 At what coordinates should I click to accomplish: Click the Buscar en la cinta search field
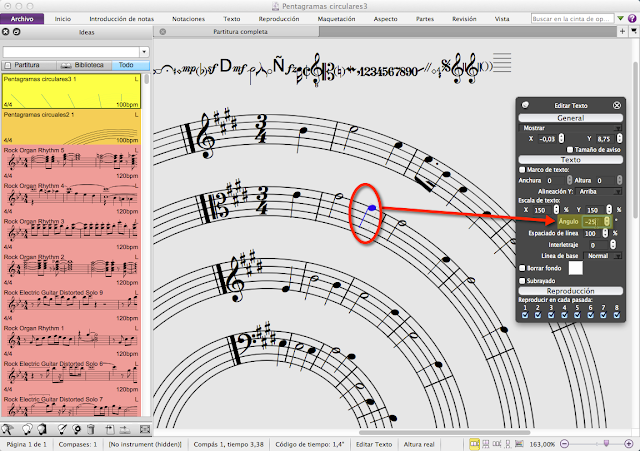[572, 19]
